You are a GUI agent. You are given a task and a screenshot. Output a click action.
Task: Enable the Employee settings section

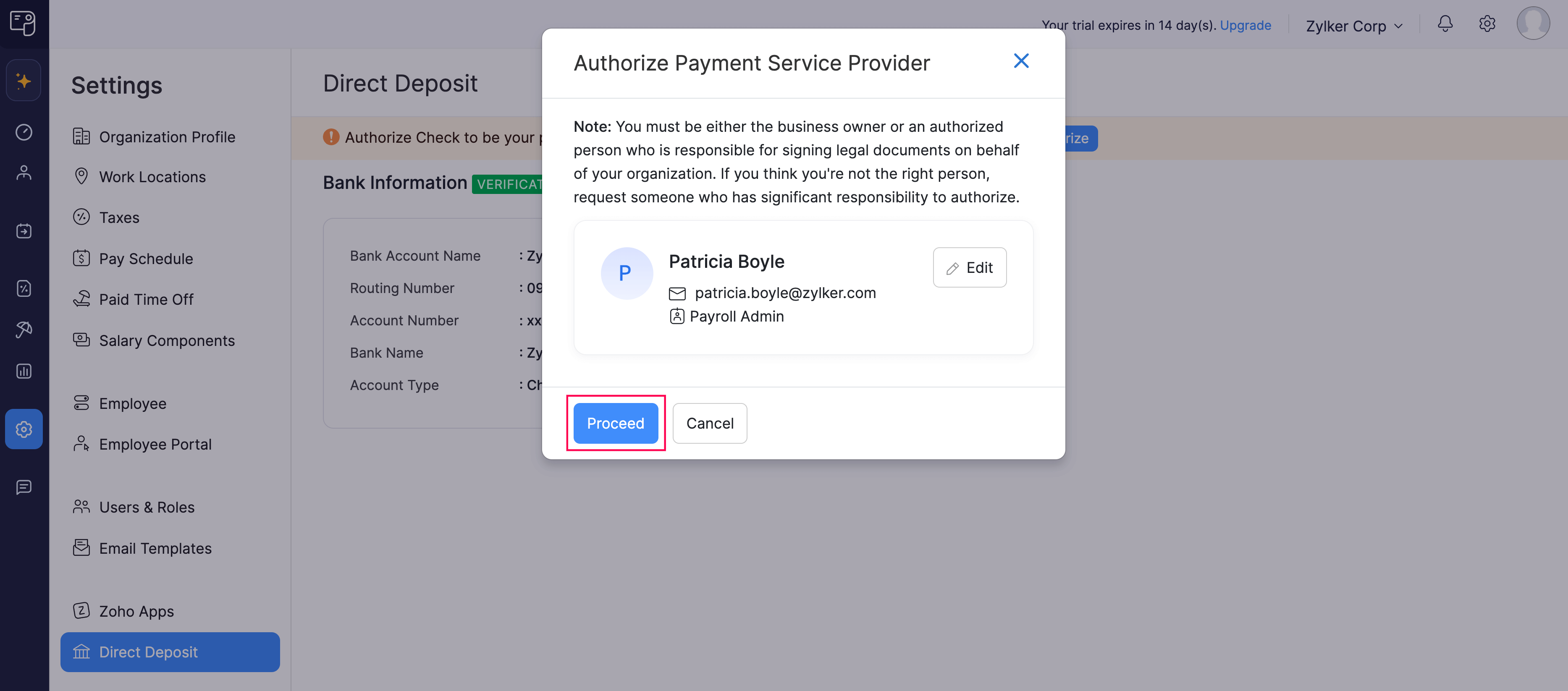coord(132,402)
